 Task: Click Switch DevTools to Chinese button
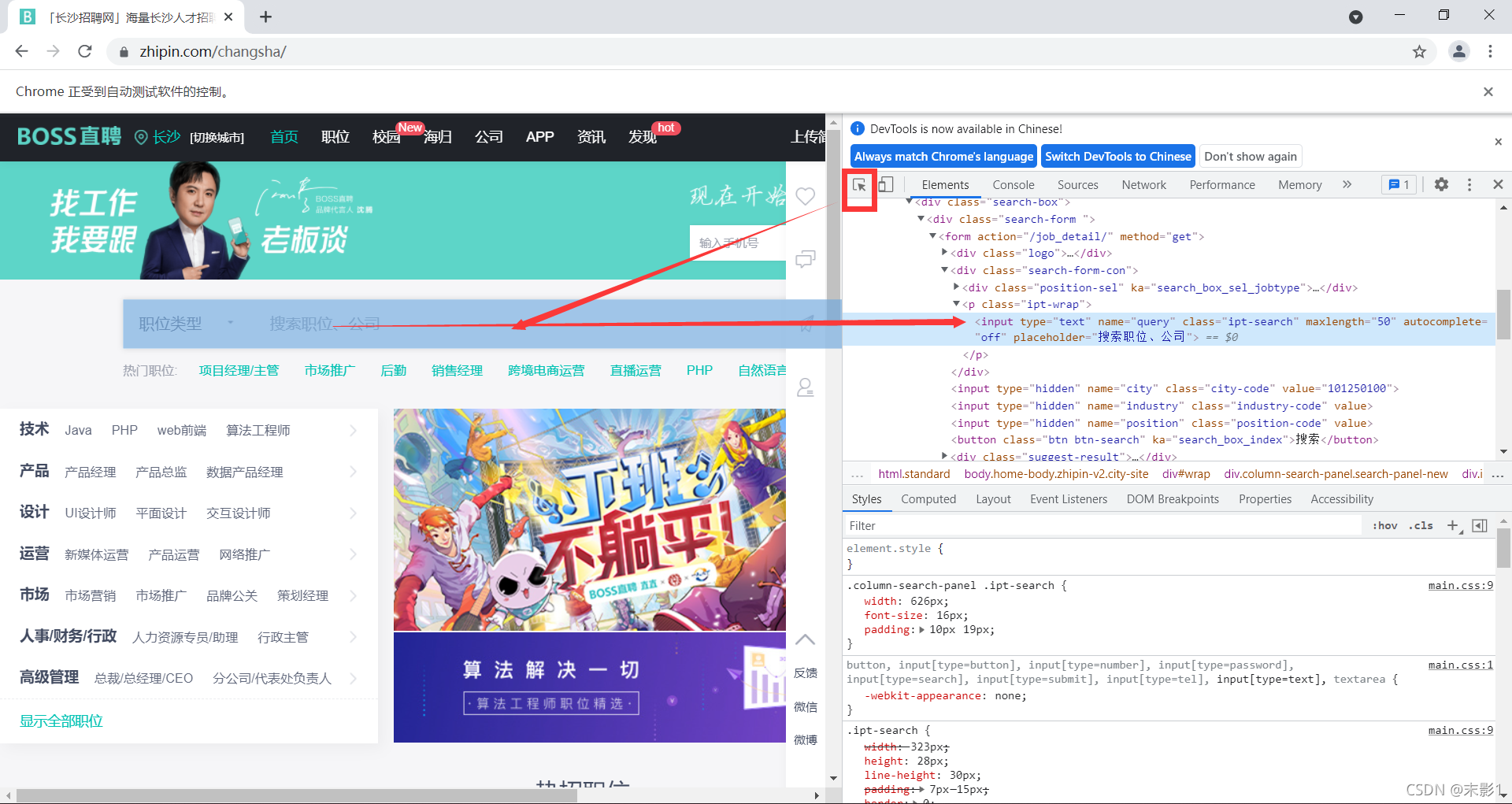pos(1118,157)
